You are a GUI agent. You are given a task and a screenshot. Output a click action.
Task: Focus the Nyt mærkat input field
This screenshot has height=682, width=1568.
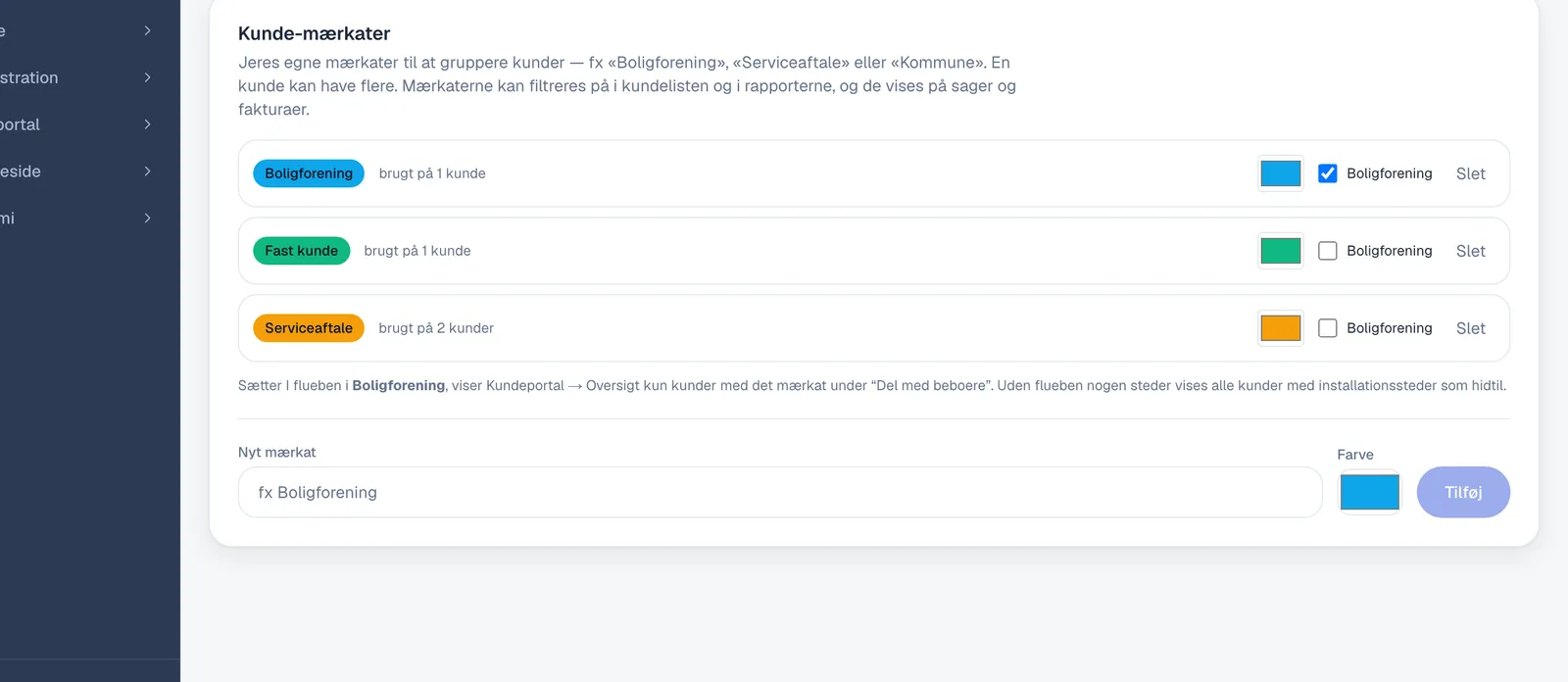[x=780, y=492]
